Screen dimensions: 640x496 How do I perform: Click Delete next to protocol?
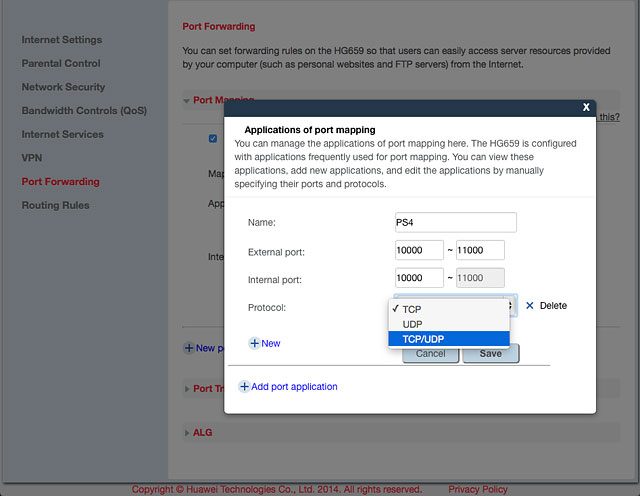pyautogui.click(x=553, y=306)
